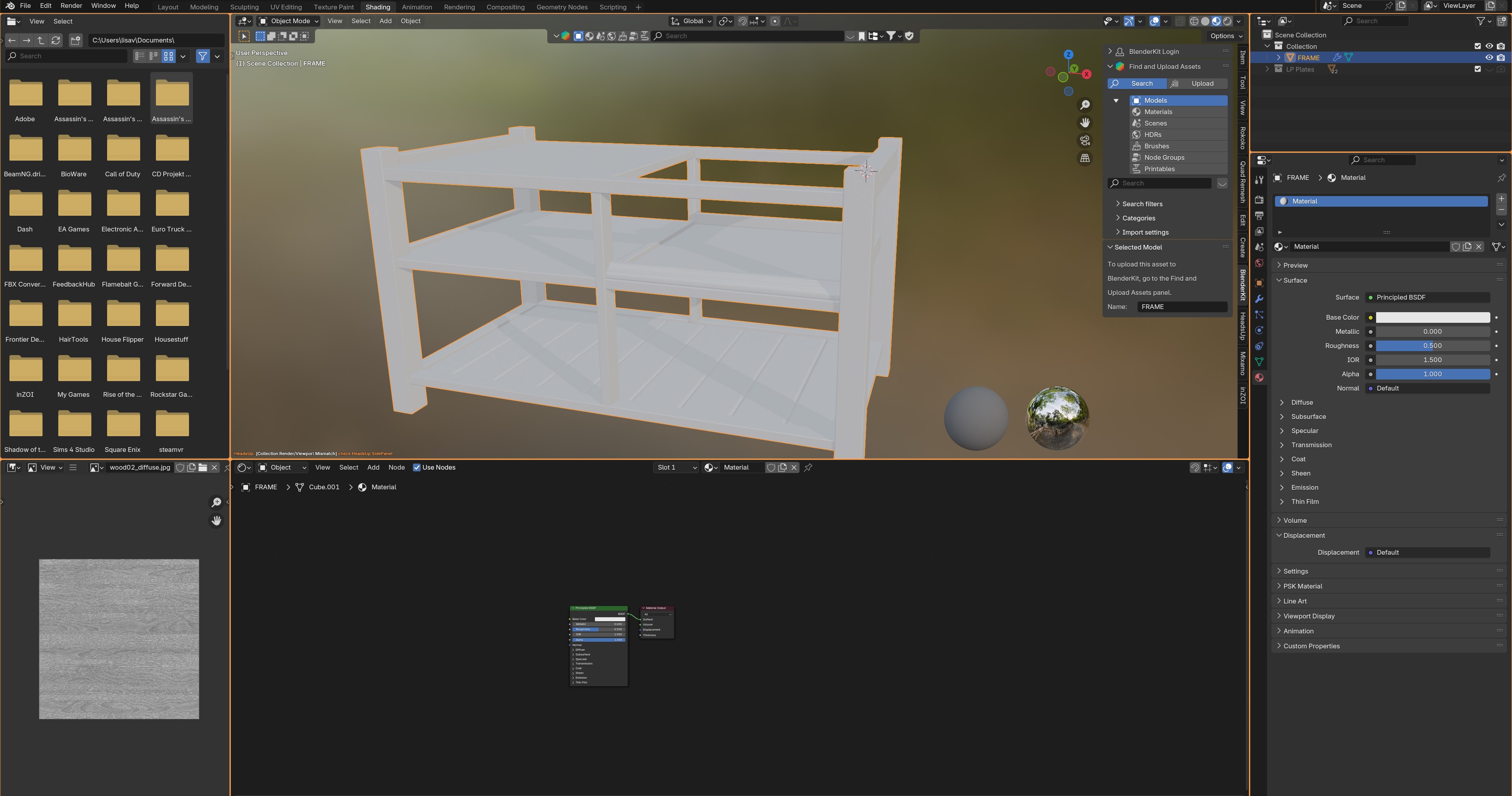Toggle Collection exclude checkbox in outliner
Screen dimensions: 1512x796
pyautogui.click(x=1477, y=46)
